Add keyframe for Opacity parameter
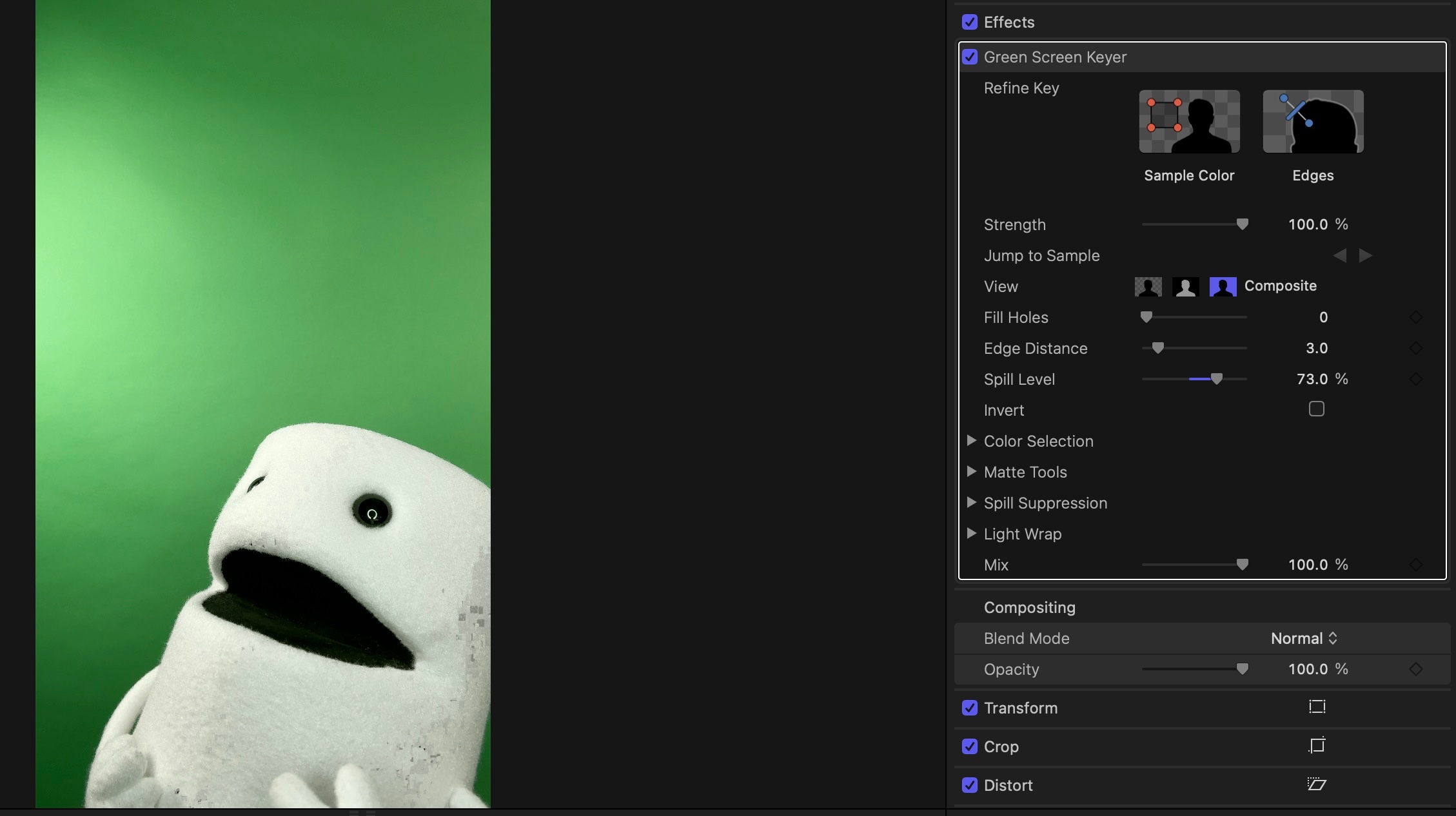Viewport: 1456px width, 816px height. [1415, 669]
